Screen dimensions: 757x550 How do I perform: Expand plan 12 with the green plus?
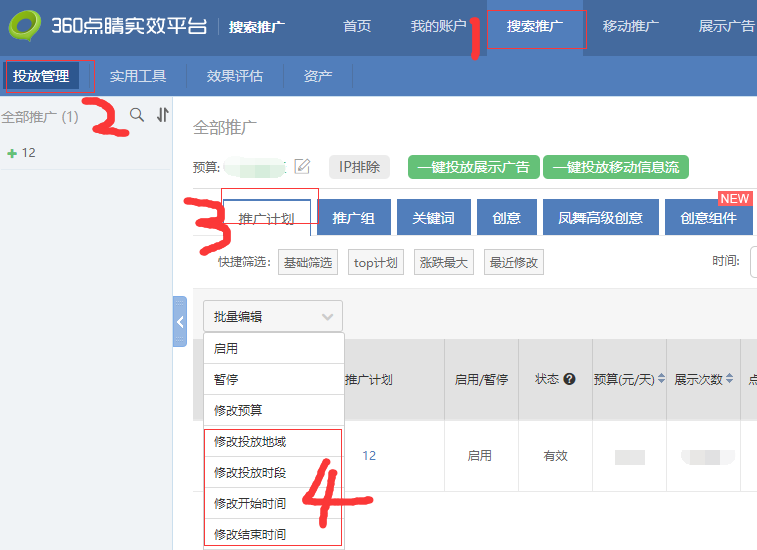[11, 153]
